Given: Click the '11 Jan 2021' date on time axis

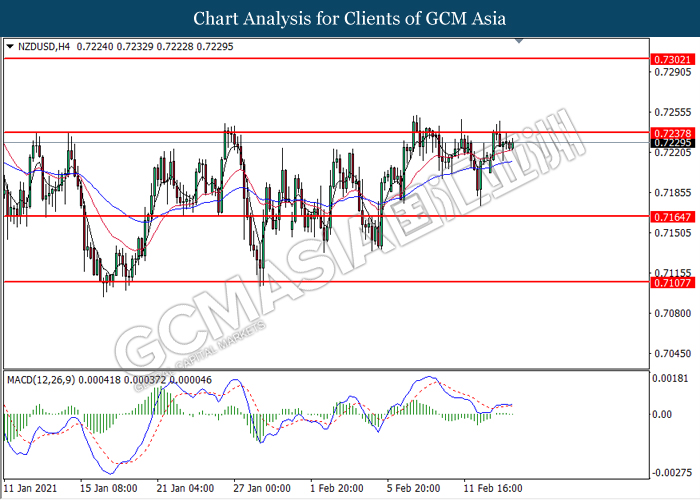Looking at the screenshot, I should (32, 488).
